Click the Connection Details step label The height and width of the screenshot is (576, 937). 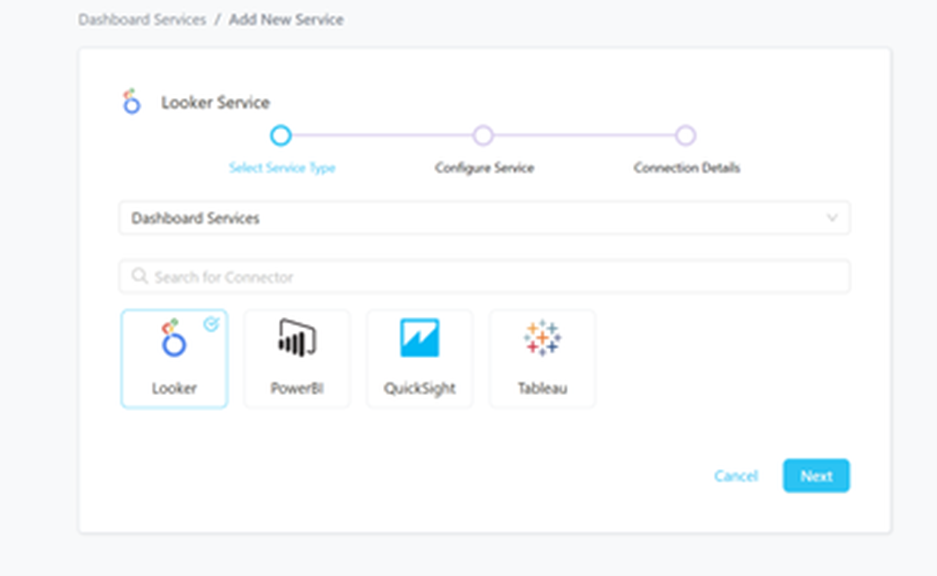coord(687,168)
